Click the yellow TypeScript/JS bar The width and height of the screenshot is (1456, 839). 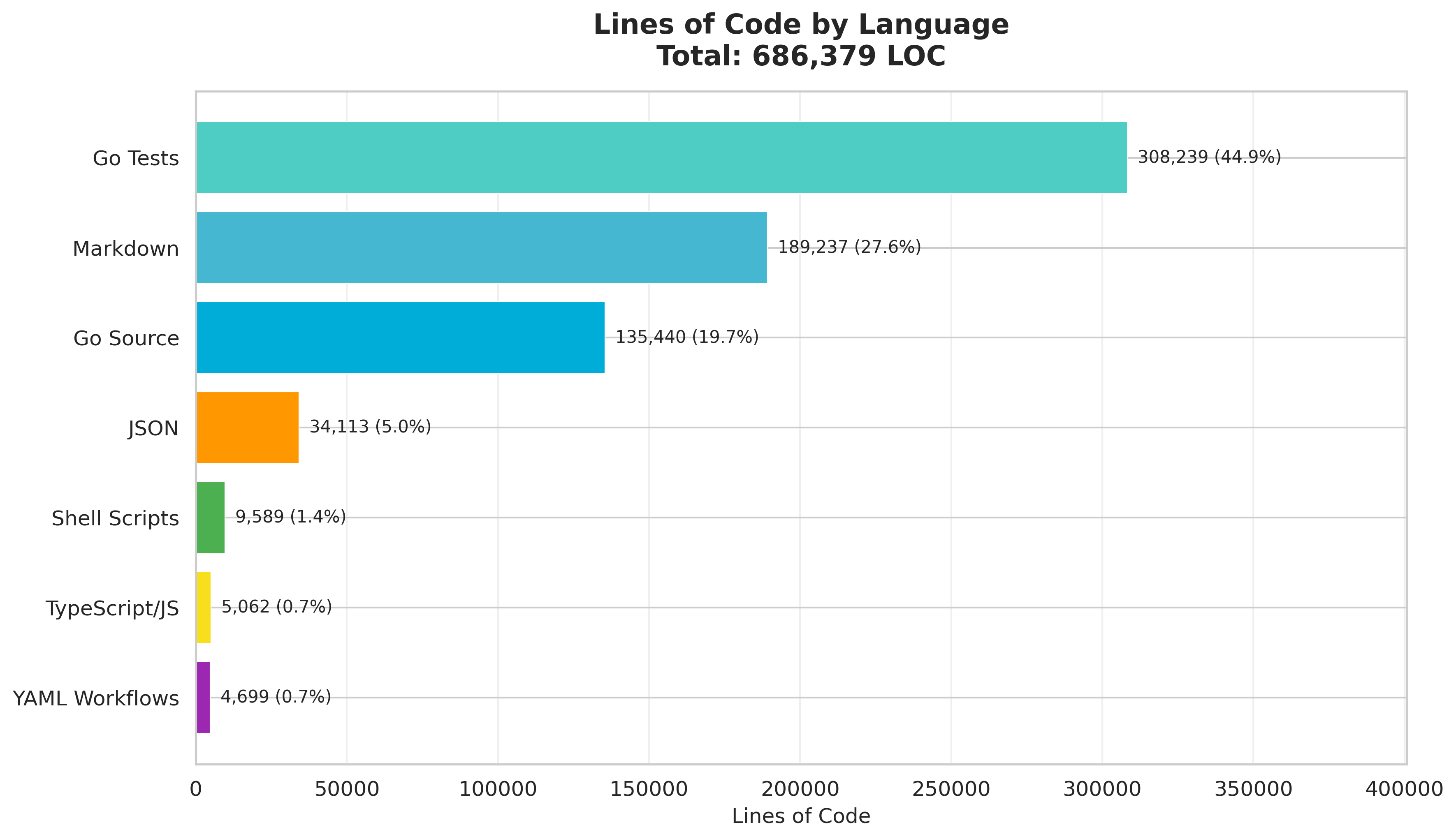pos(204,607)
